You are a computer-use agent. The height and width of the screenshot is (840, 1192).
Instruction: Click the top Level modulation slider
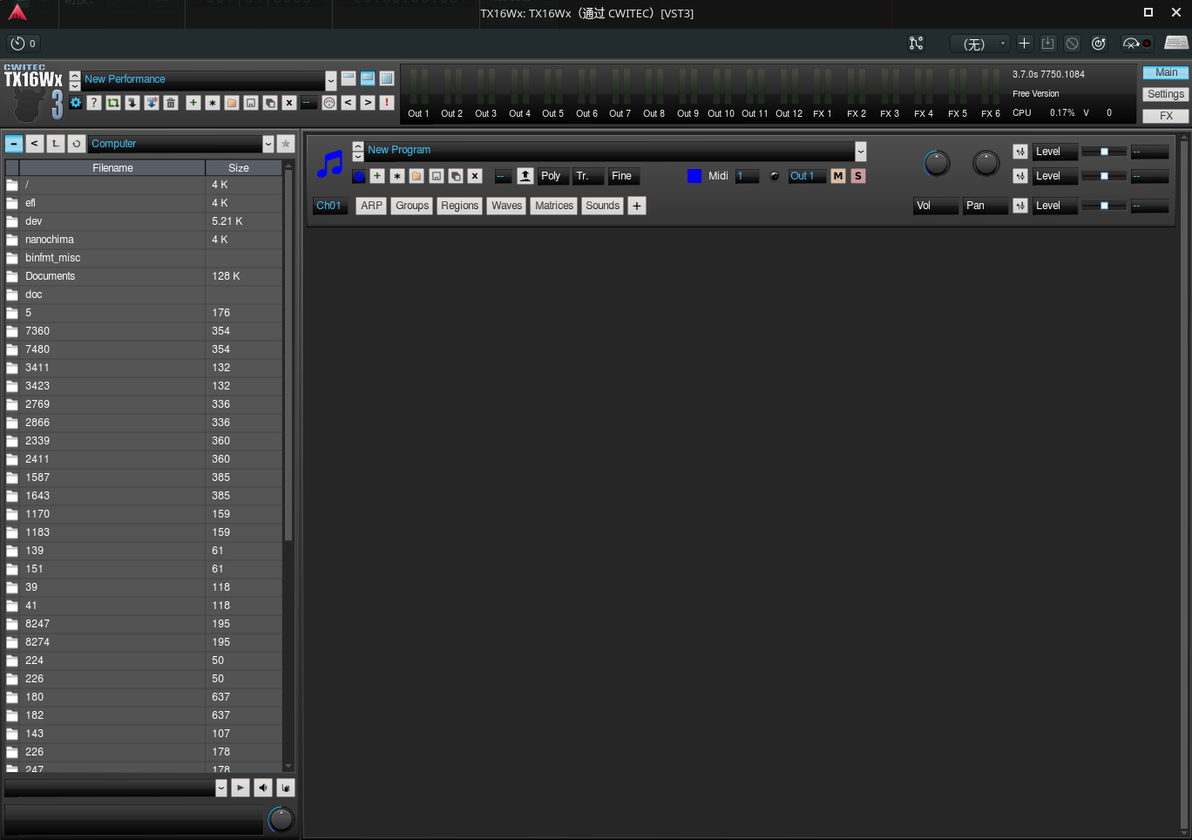tap(1104, 152)
